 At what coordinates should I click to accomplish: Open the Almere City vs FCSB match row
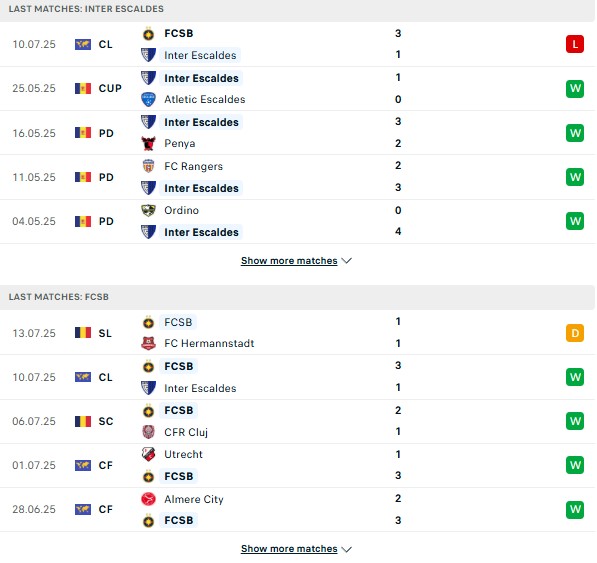click(298, 509)
